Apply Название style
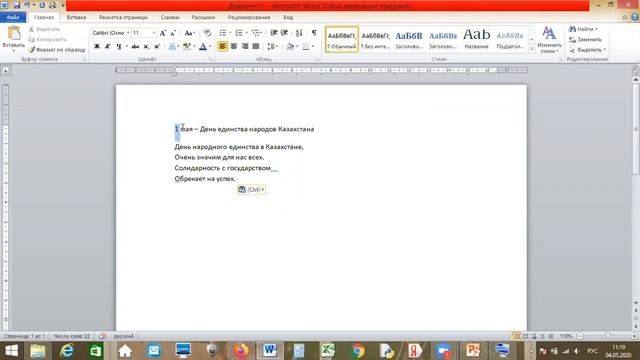 pos(476,40)
